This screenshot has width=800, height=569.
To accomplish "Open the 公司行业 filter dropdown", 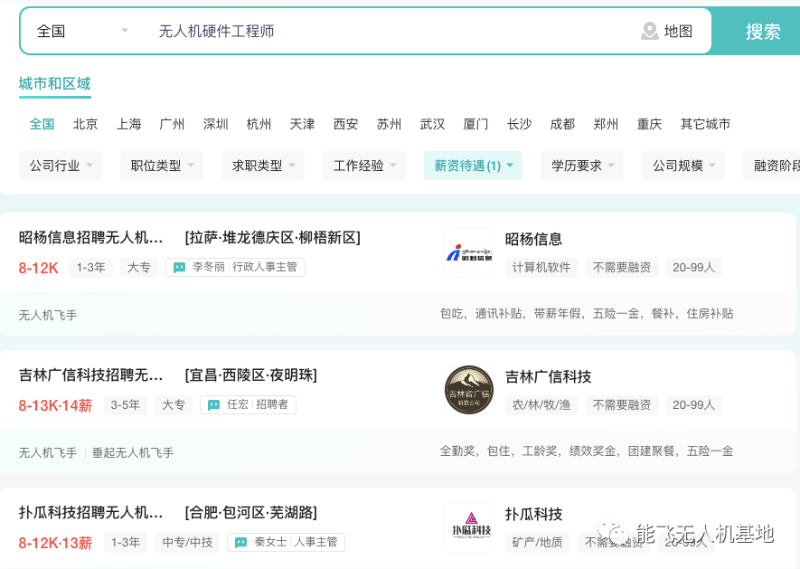I will (x=60, y=165).
